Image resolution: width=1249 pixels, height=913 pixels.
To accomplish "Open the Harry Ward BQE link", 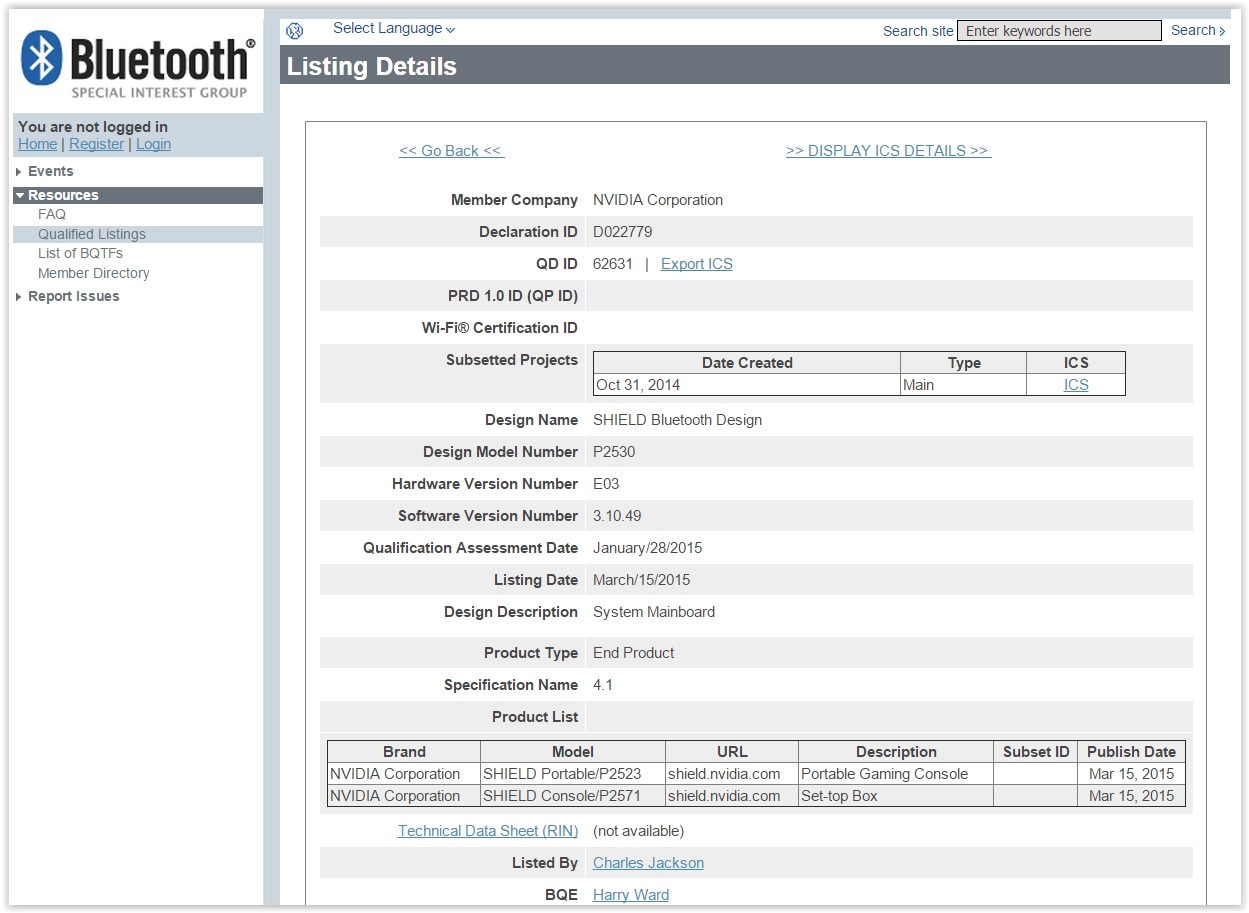I will [x=631, y=895].
